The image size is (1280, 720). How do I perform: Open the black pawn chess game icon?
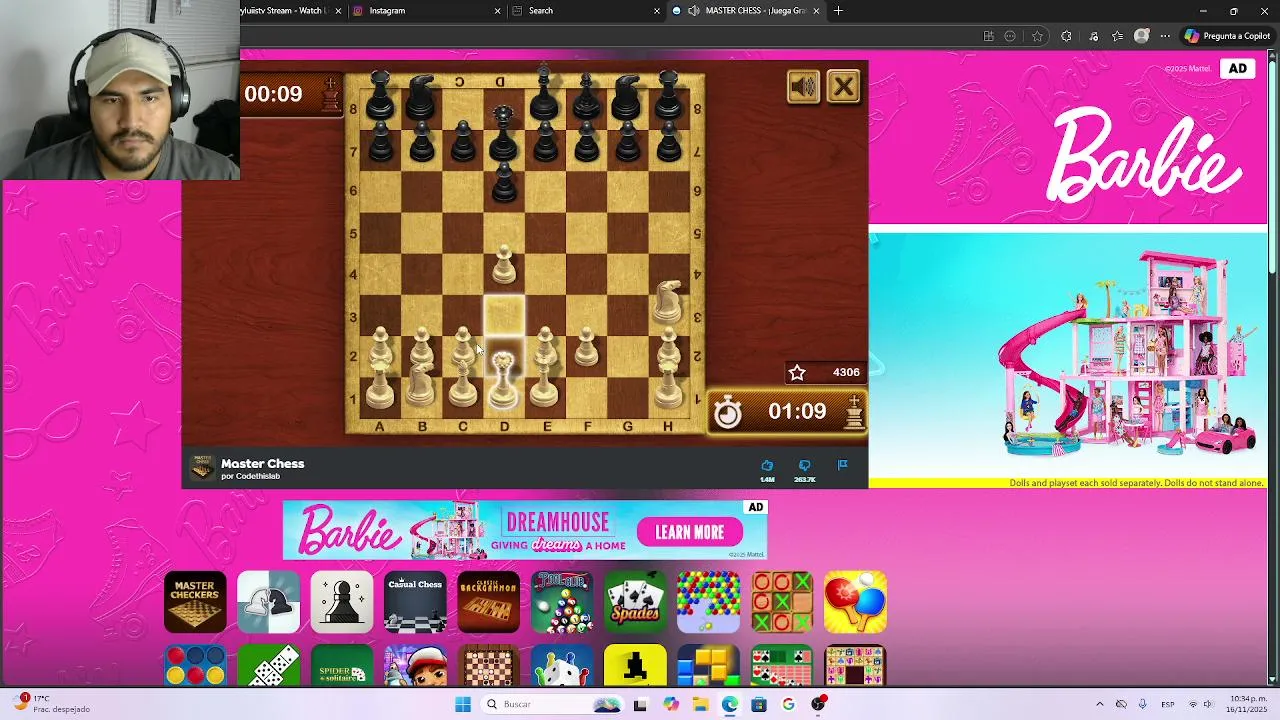[342, 602]
